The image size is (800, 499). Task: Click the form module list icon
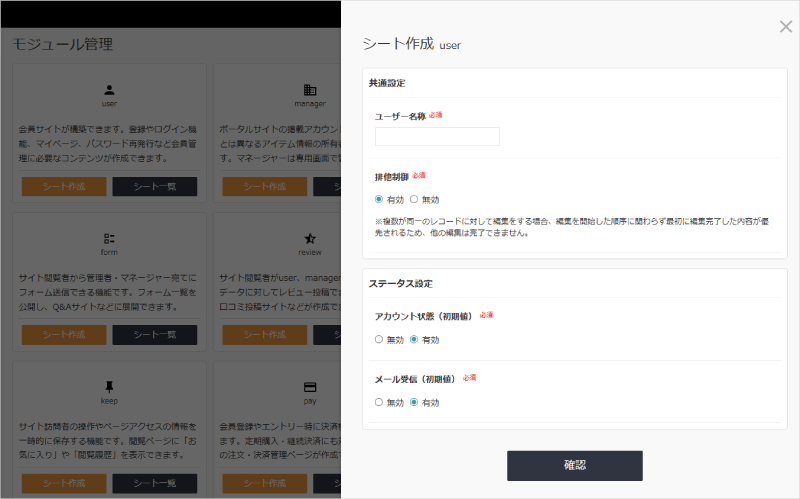[x=109, y=238]
